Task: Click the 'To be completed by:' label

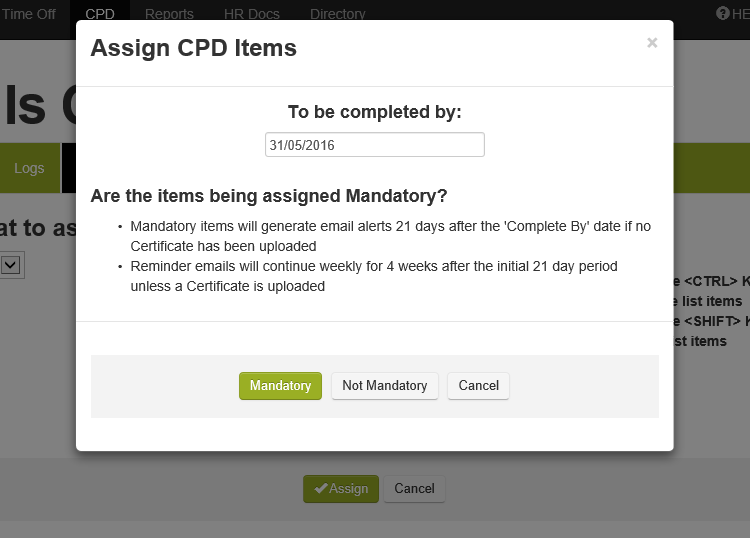Action: pos(374,112)
